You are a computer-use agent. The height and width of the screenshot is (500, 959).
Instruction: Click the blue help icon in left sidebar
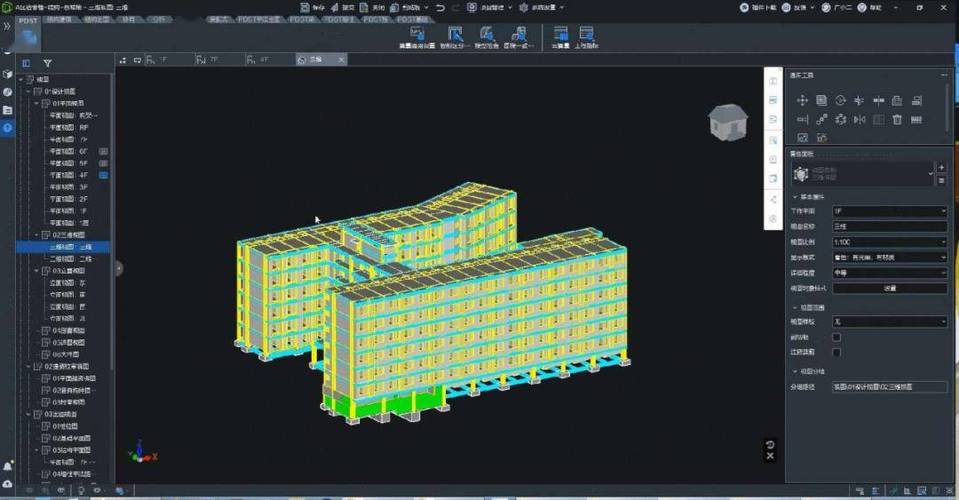(7, 127)
